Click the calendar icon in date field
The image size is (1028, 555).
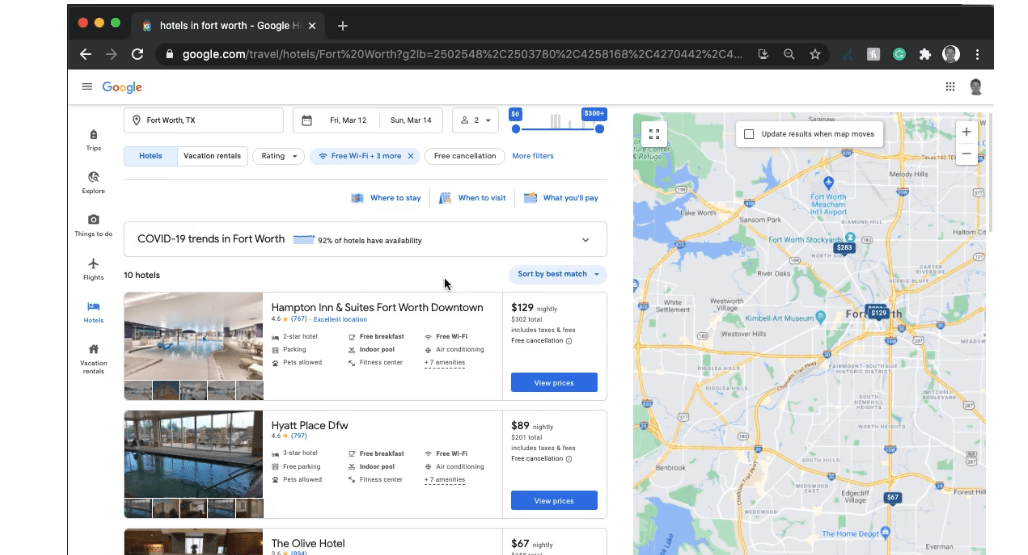[306, 120]
